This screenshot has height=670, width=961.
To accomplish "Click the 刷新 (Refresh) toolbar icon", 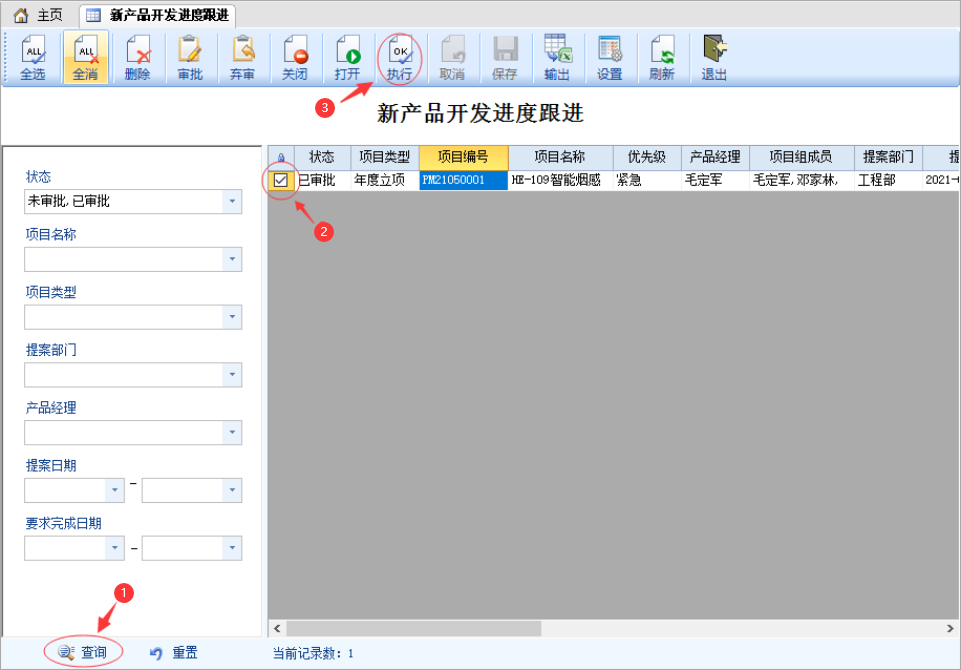I will (x=661, y=58).
